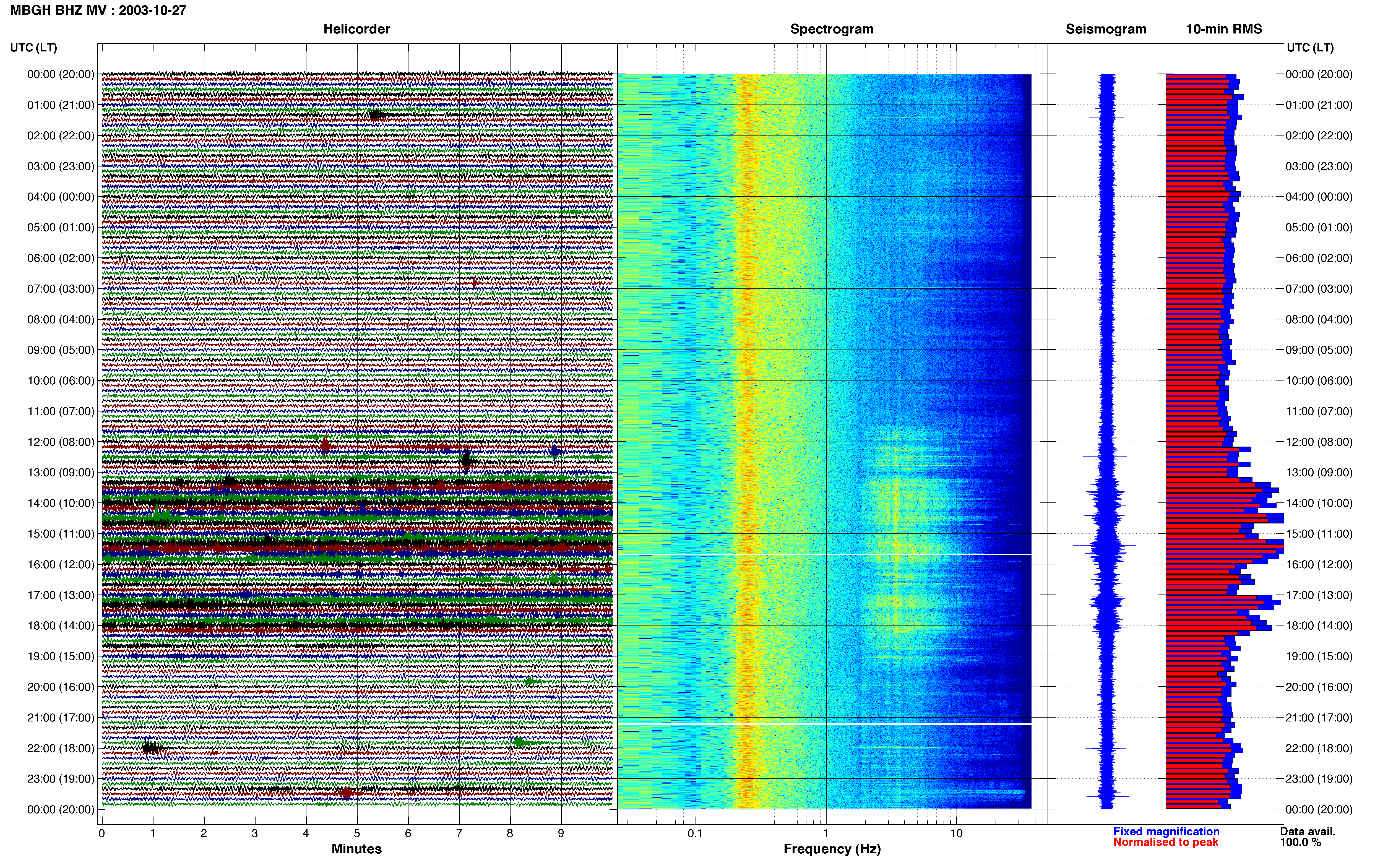
Task: Click right time label '09:00 (05:00)'
Action: tap(1319, 350)
